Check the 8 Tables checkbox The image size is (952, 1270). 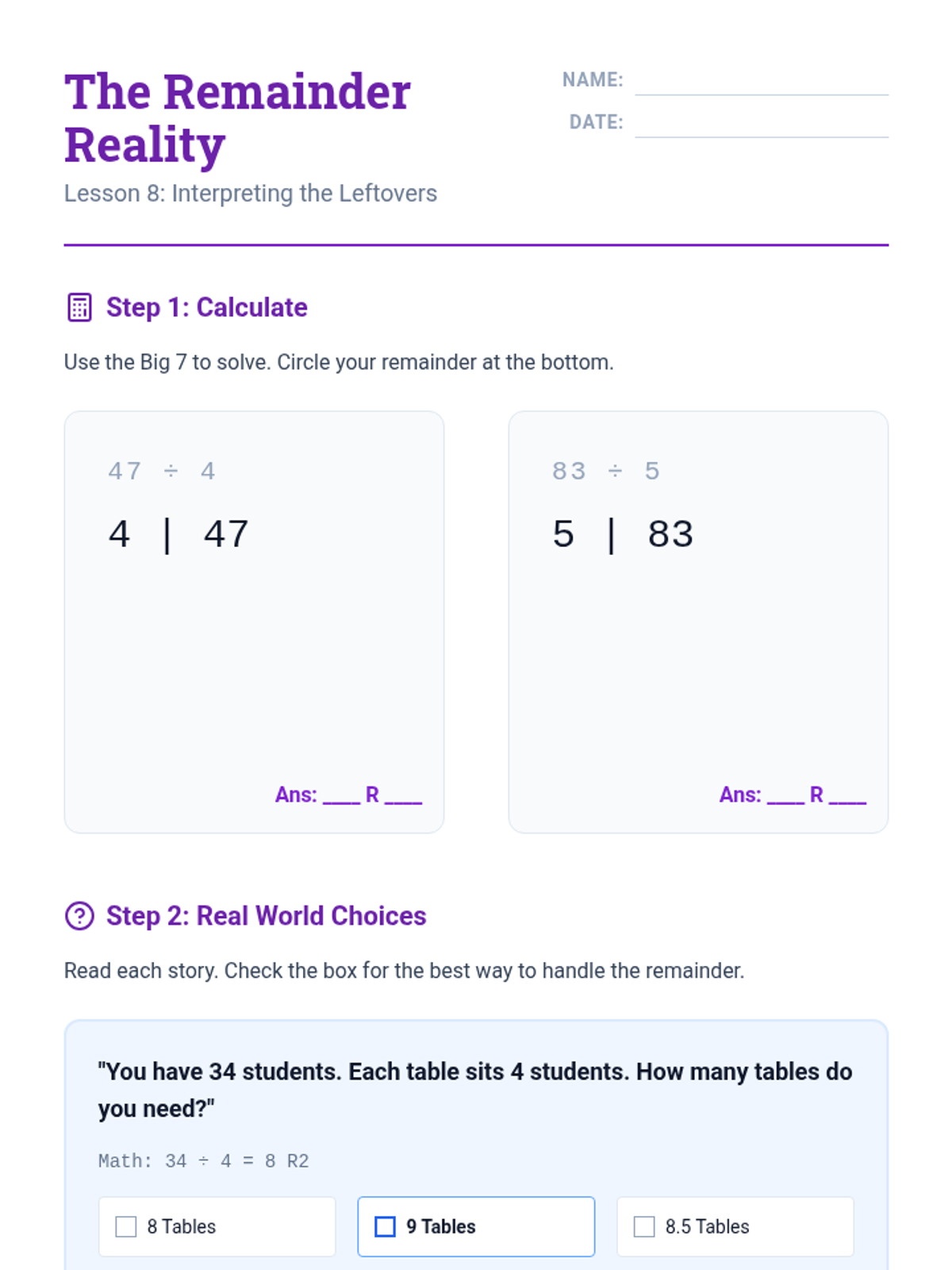126,1226
